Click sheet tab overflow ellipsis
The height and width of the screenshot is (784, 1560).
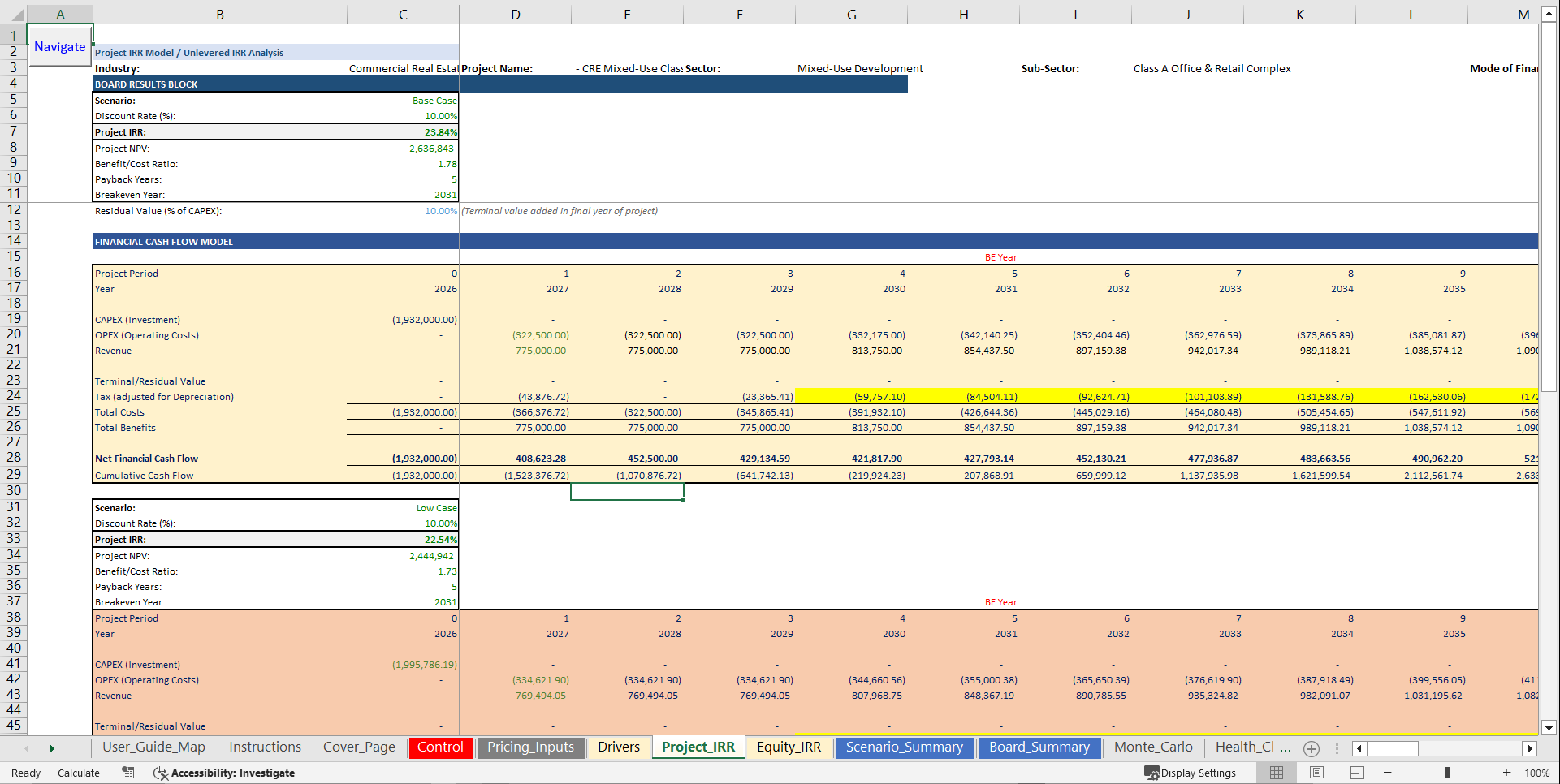tap(1286, 748)
